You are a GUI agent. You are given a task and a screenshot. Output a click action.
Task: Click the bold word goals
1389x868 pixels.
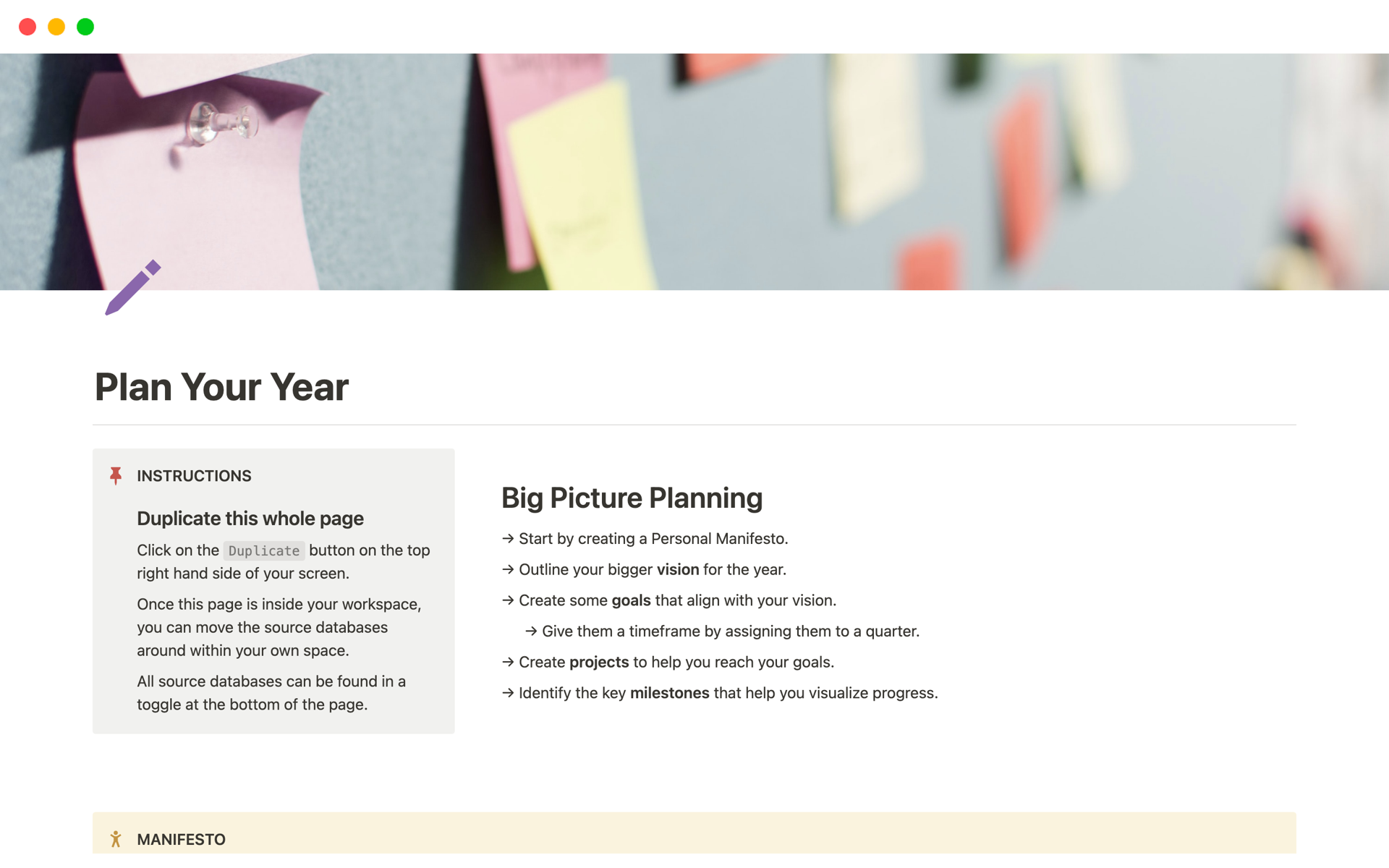631,600
